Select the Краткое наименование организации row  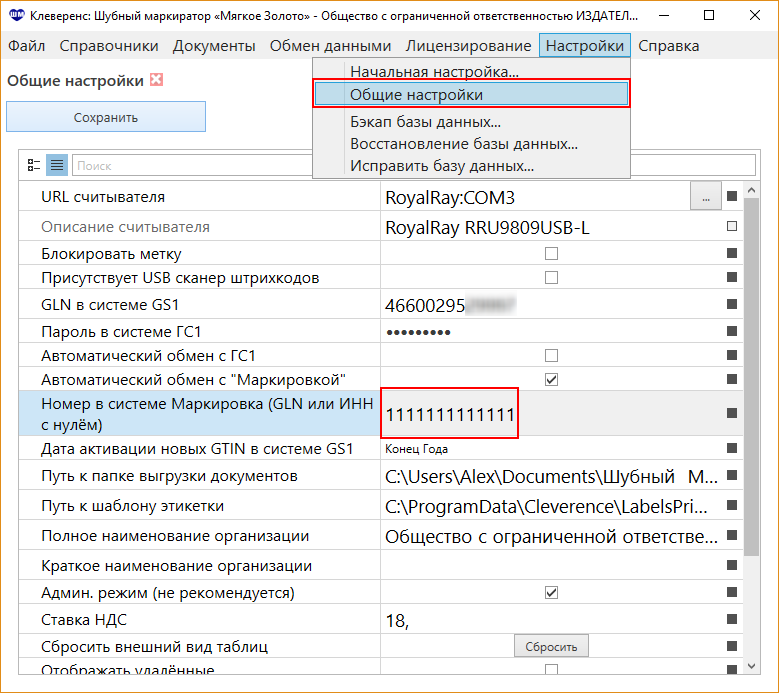coord(381,565)
